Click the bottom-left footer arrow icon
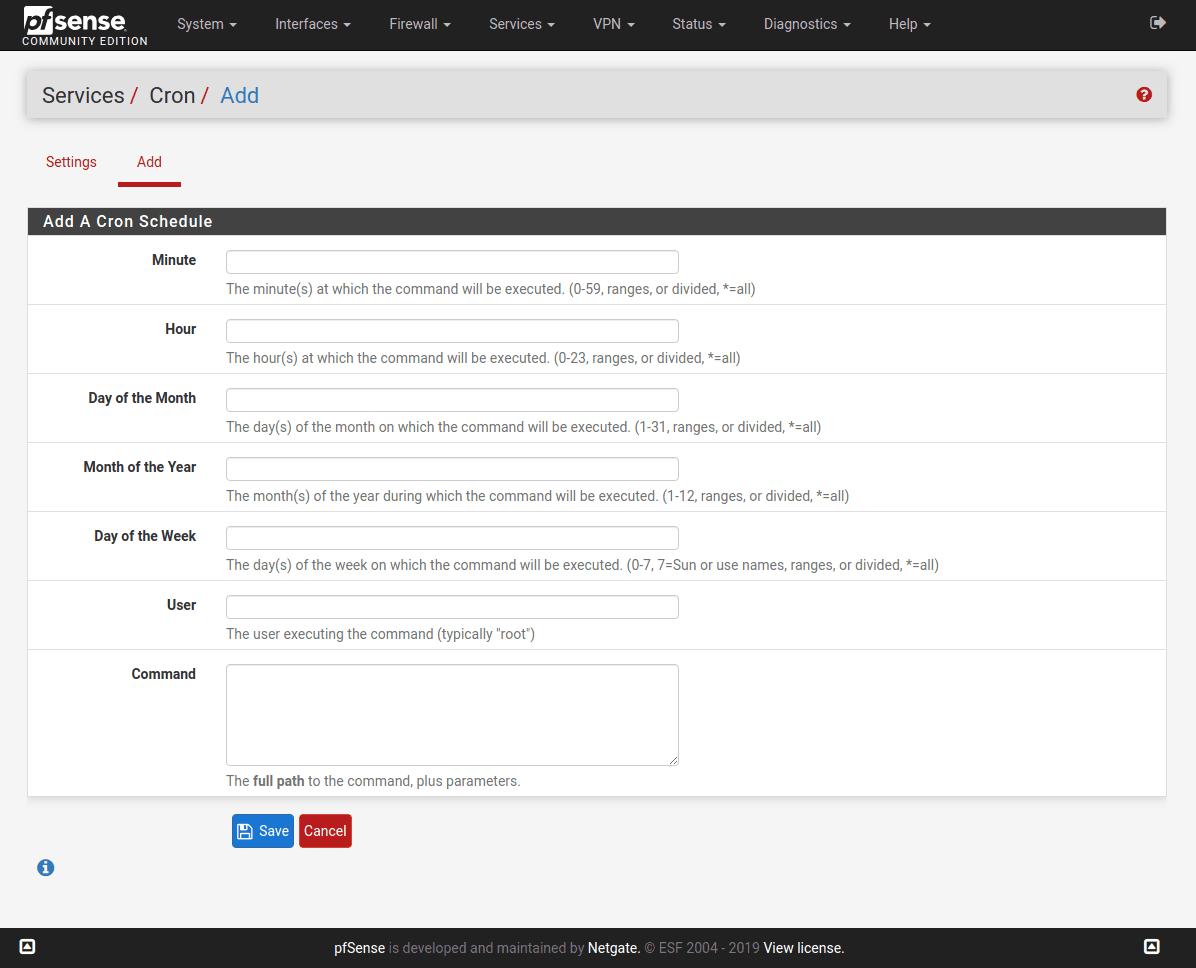This screenshot has width=1196, height=968. point(28,947)
